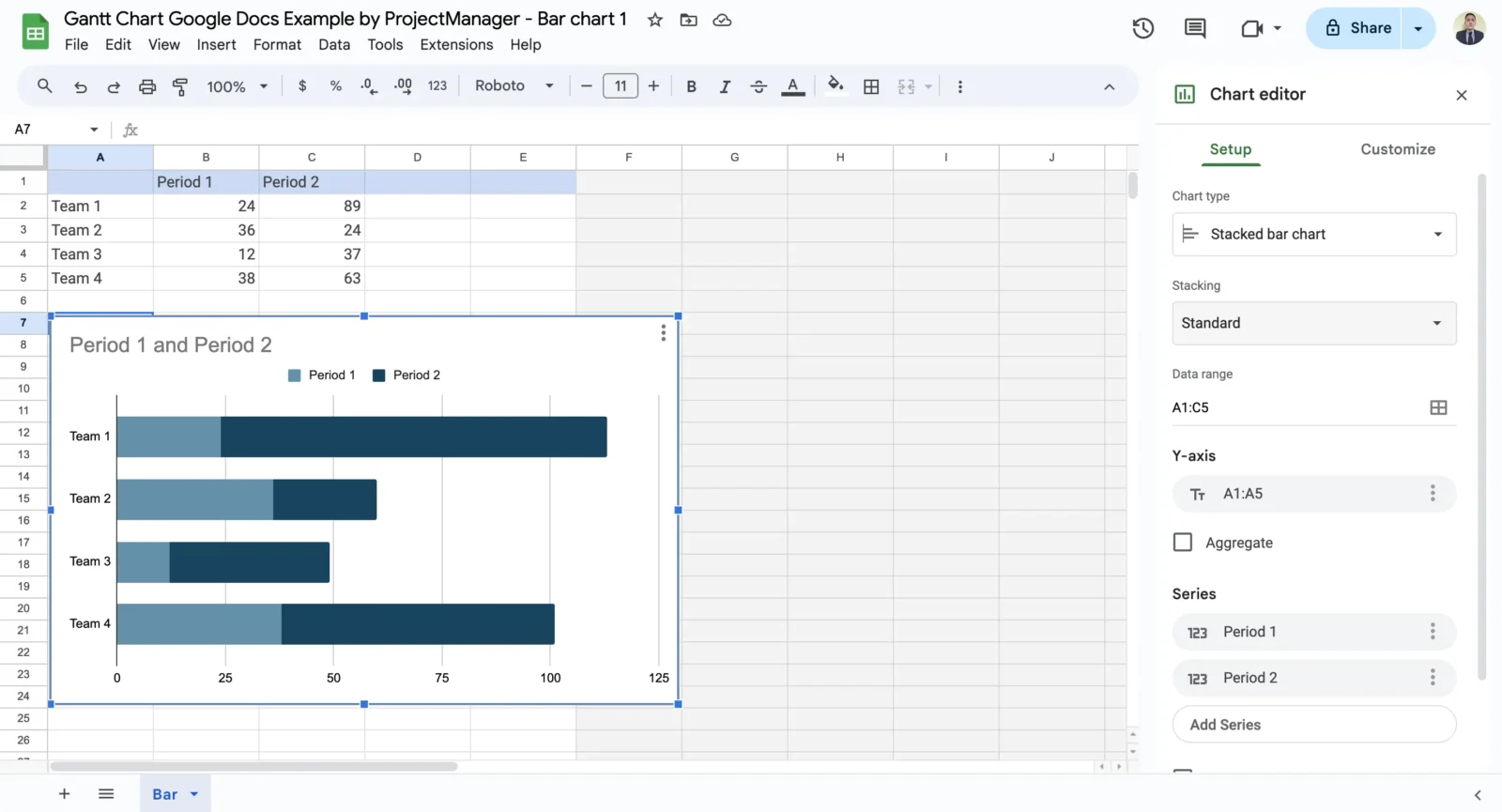The width and height of the screenshot is (1502, 812).
Task: Click the move to folder icon
Action: point(689,20)
